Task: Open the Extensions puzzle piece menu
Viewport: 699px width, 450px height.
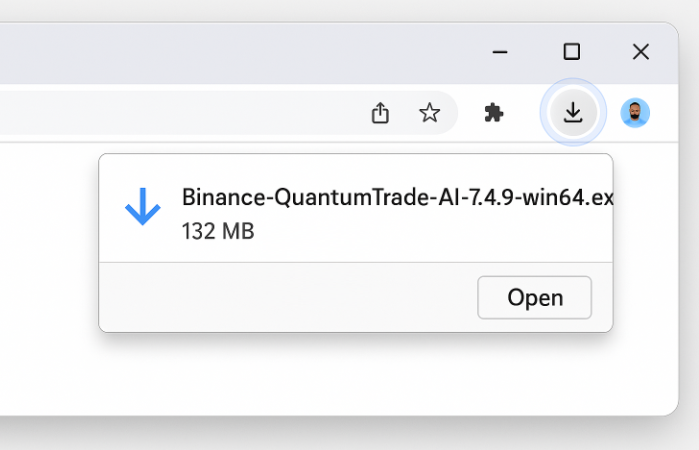Action: coord(494,113)
